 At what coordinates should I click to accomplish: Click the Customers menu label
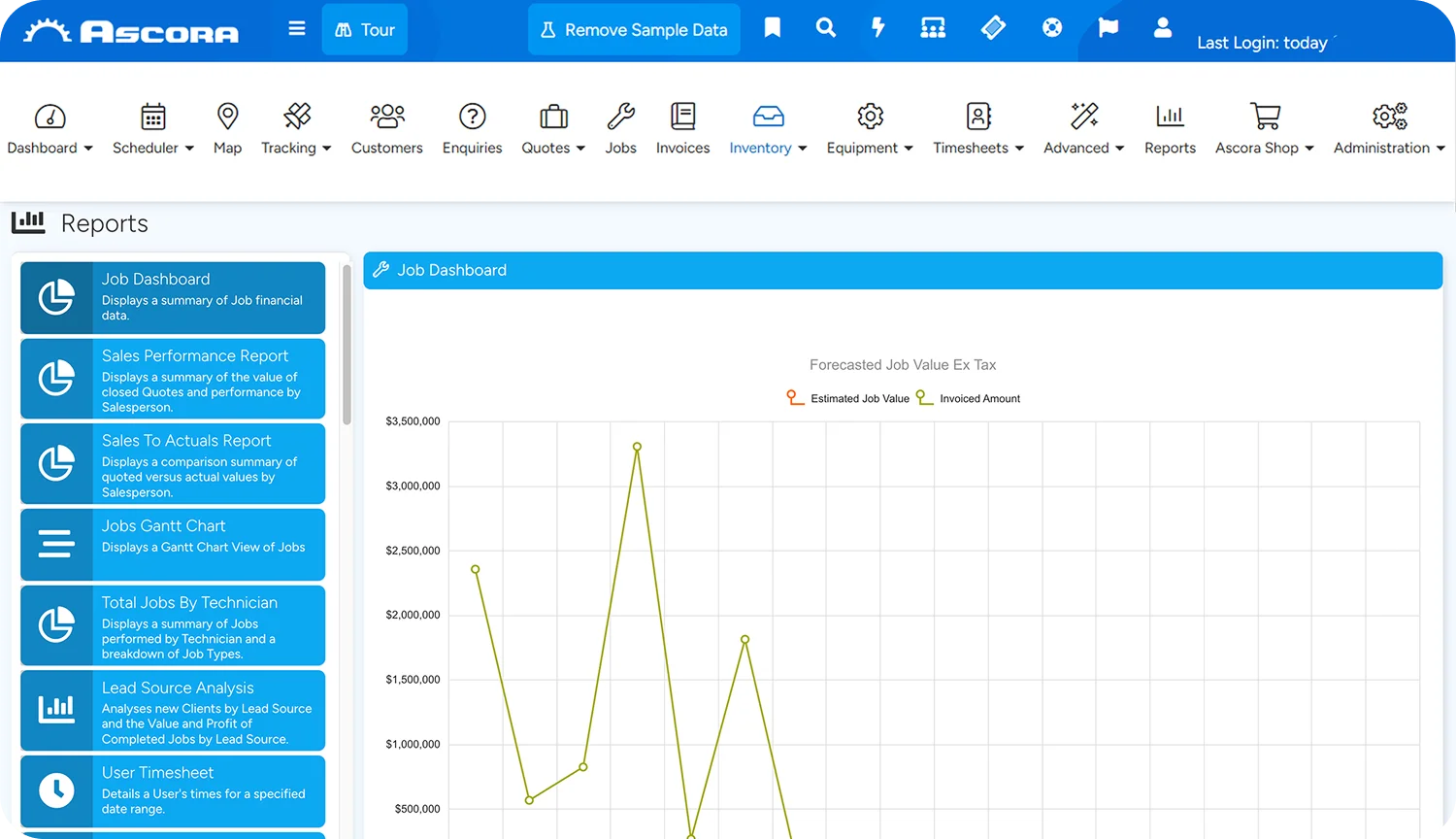[x=387, y=148]
